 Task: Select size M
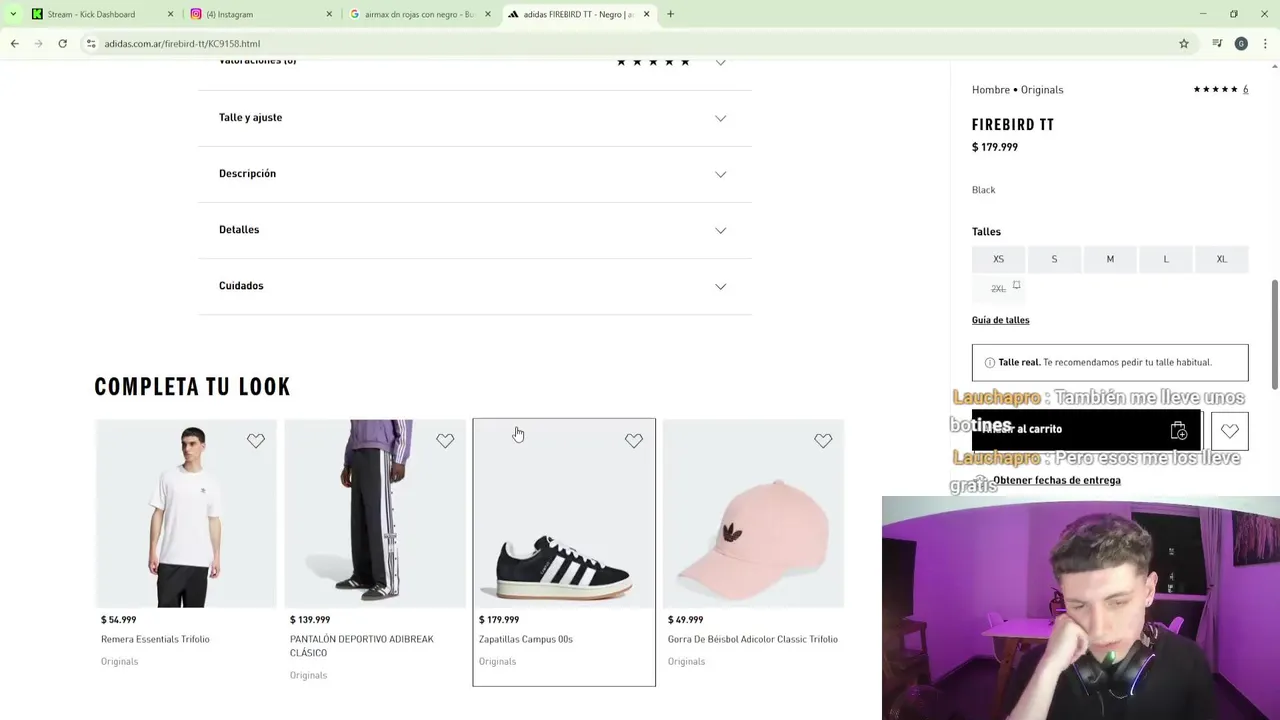(1110, 259)
